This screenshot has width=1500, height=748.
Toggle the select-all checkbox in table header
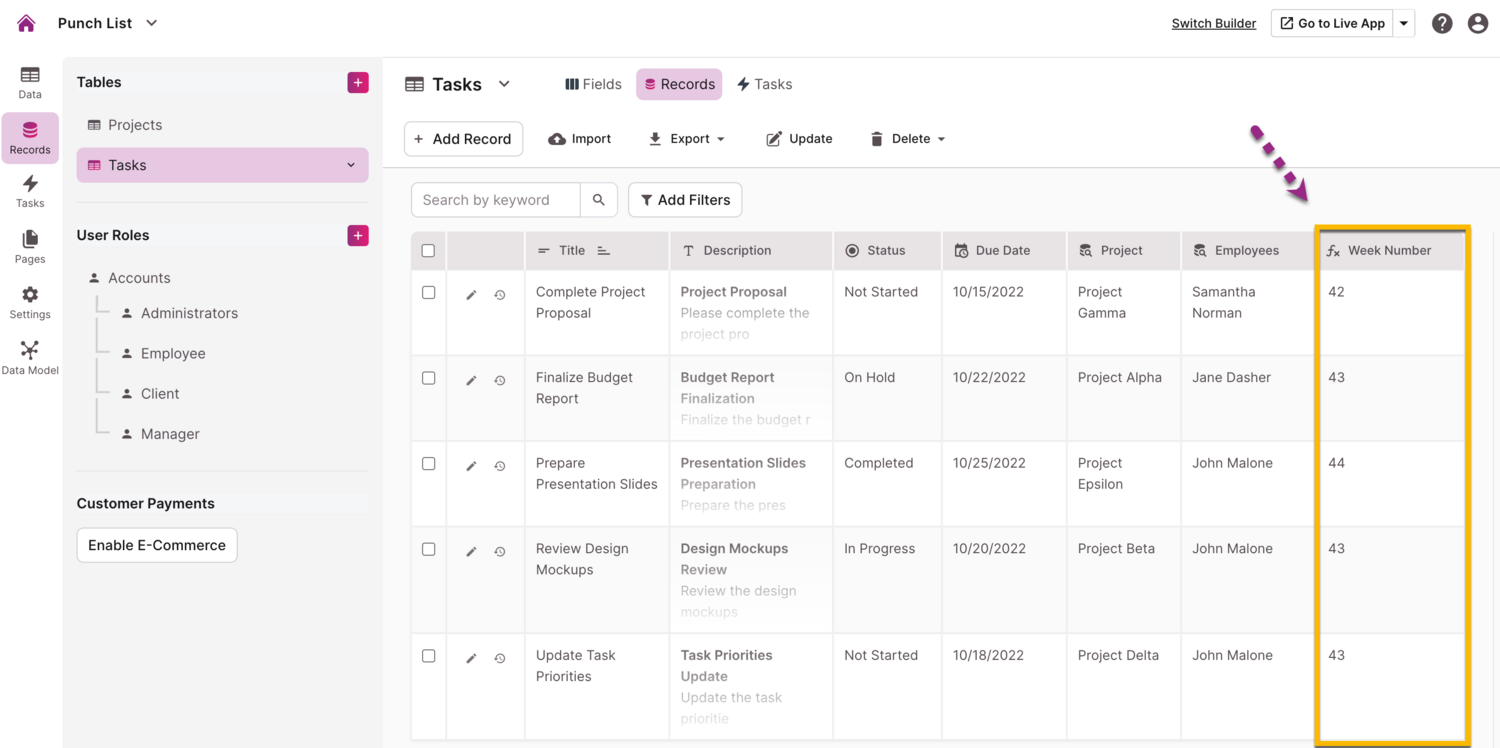pos(428,251)
